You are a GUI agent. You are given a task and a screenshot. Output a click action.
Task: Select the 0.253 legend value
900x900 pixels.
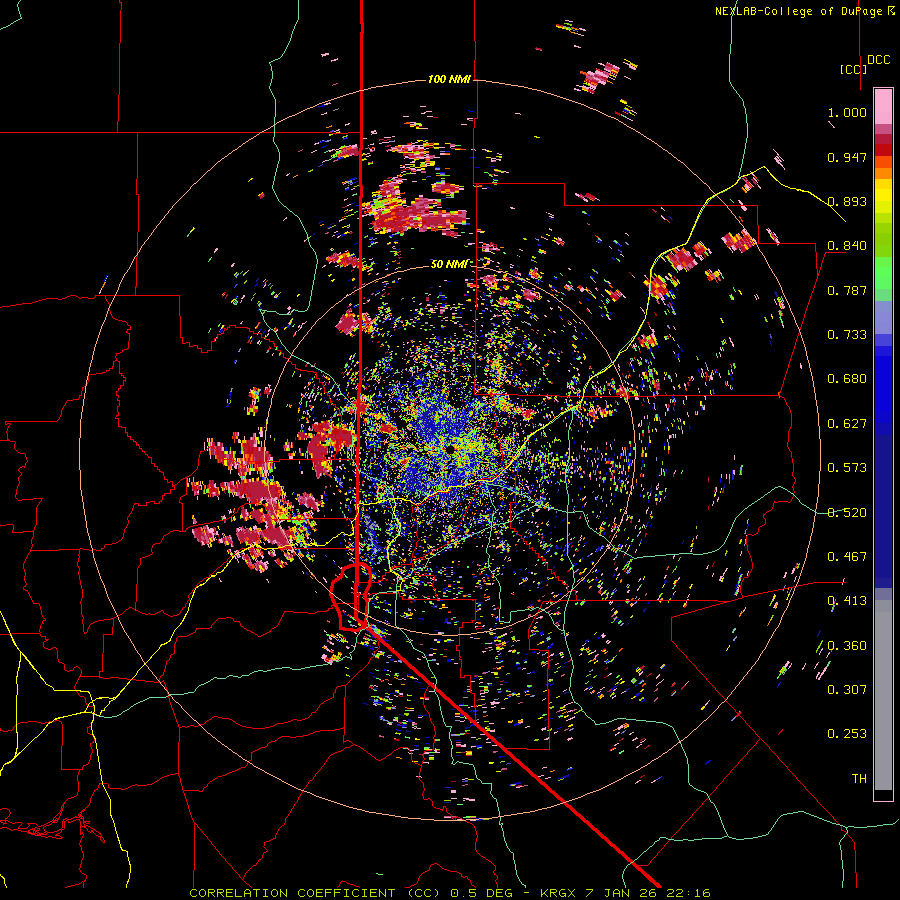point(847,734)
